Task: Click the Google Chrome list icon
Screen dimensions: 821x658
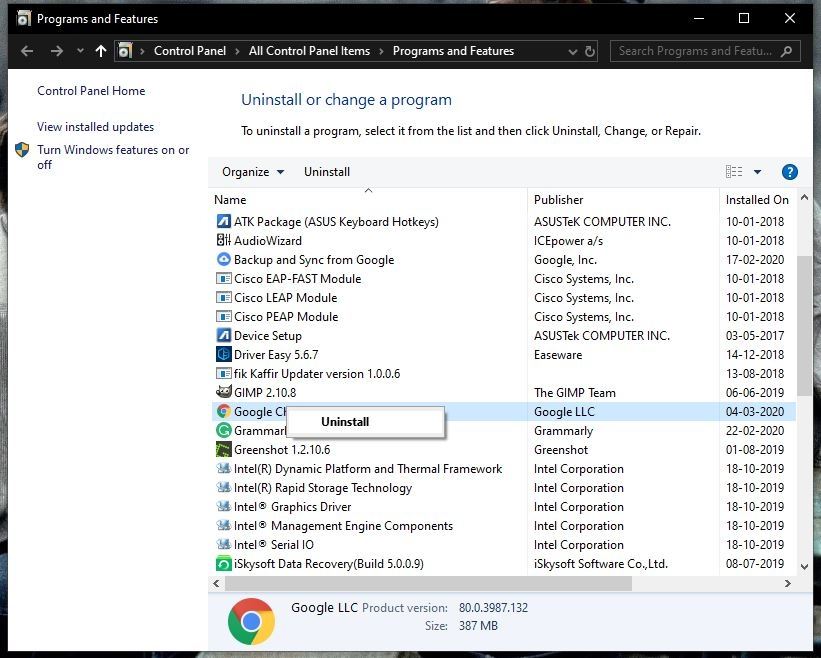Action: 224,411
